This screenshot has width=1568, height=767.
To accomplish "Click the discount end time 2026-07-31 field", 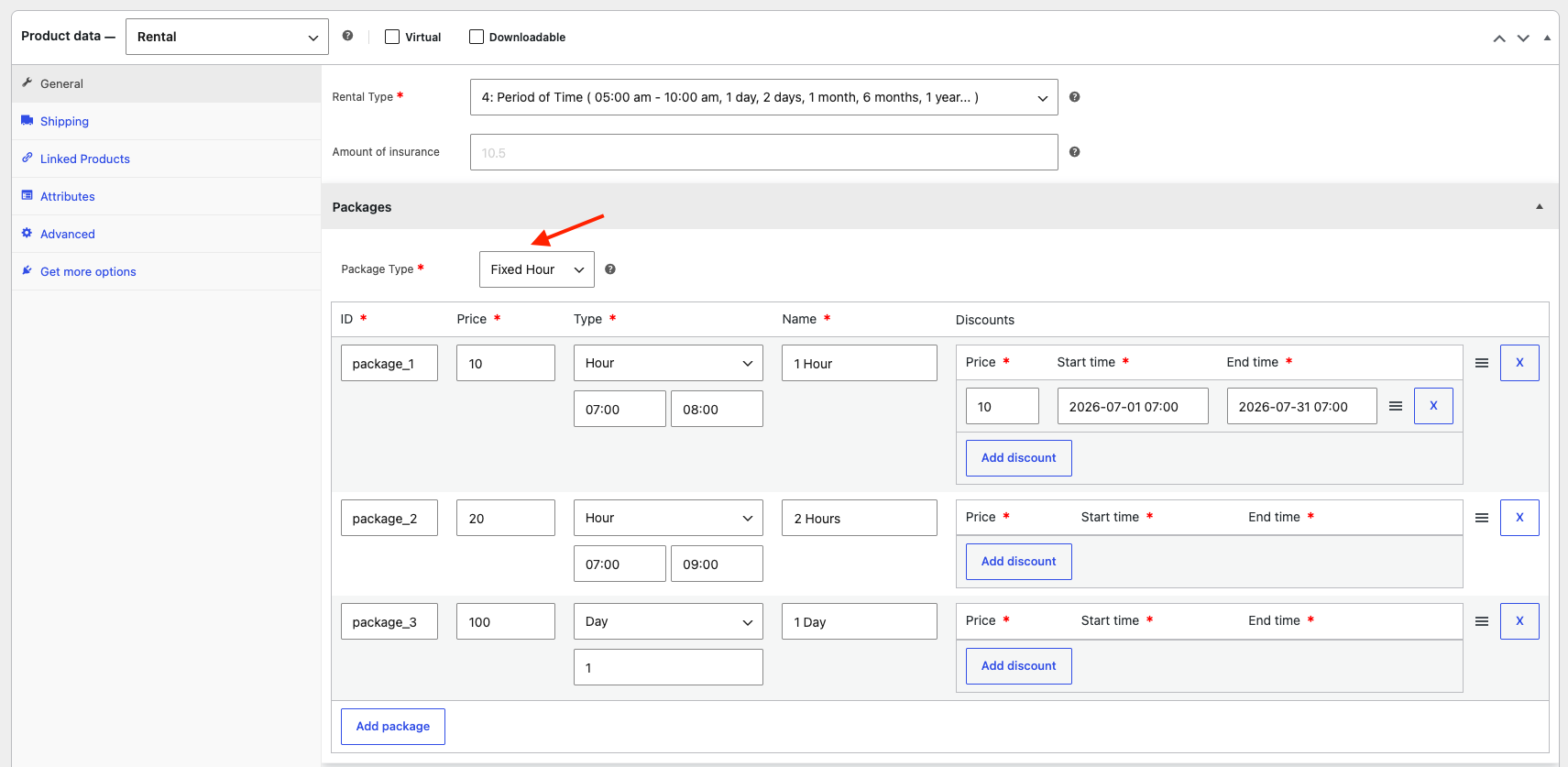I will tap(1302, 406).
